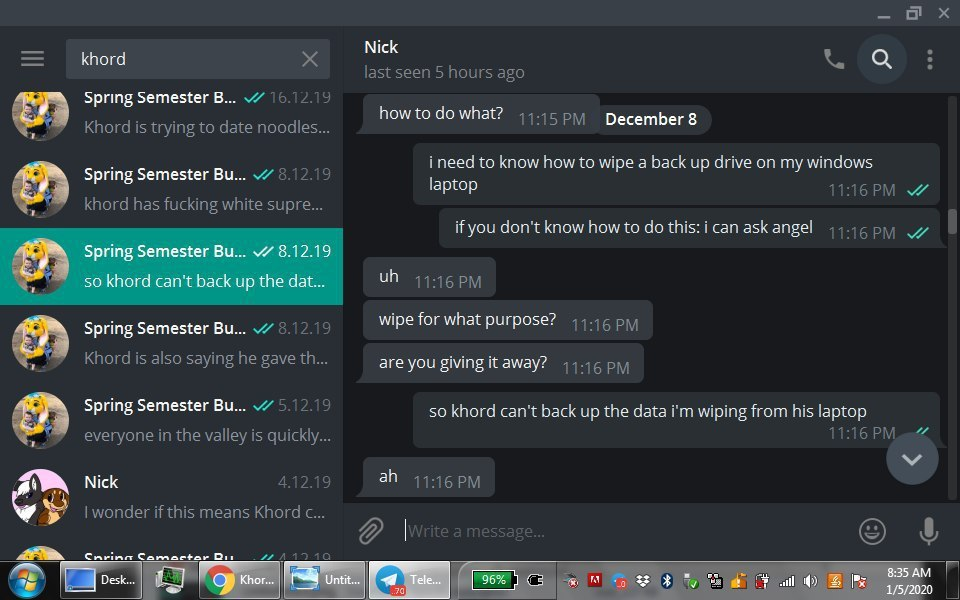The height and width of the screenshot is (600, 960).
Task: Open the Action Center flag icon
Action: tap(859, 580)
